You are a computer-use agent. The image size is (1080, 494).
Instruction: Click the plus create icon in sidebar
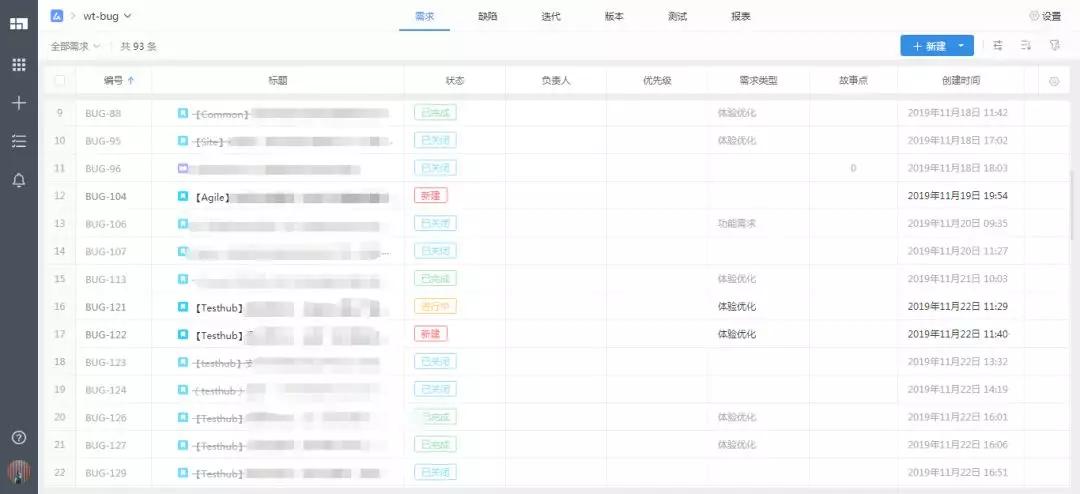19,103
